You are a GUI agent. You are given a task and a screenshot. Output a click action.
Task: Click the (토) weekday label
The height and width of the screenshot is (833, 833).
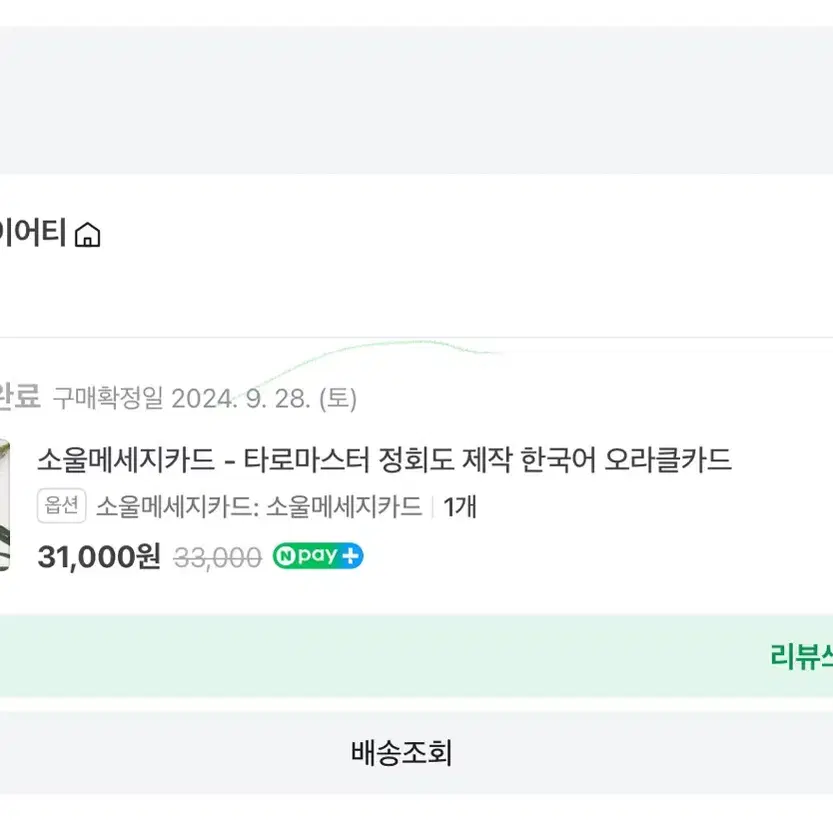click(x=338, y=398)
